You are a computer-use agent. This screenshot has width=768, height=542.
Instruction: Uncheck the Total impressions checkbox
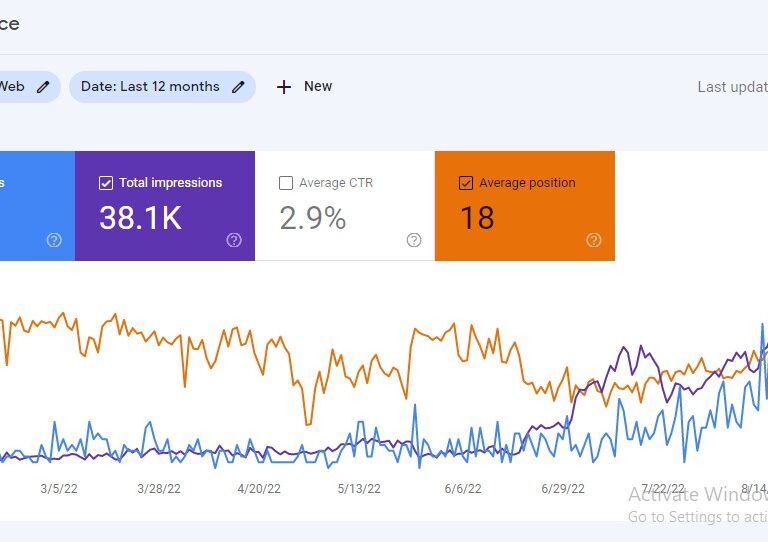[106, 183]
